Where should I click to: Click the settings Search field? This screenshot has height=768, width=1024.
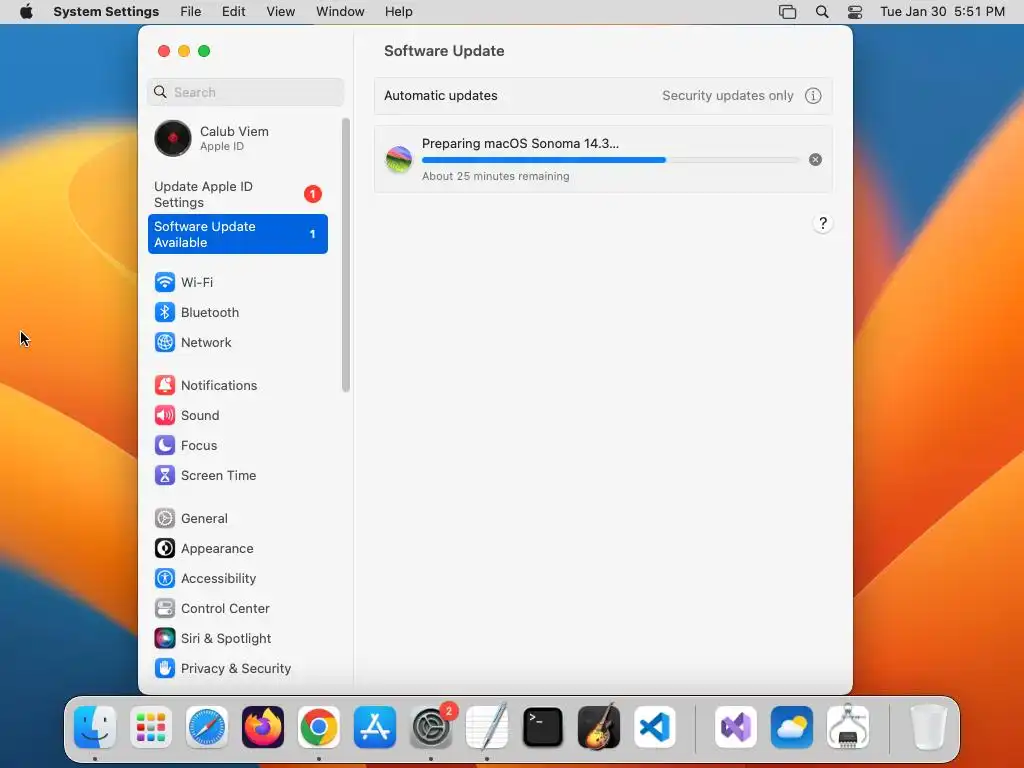[246, 92]
